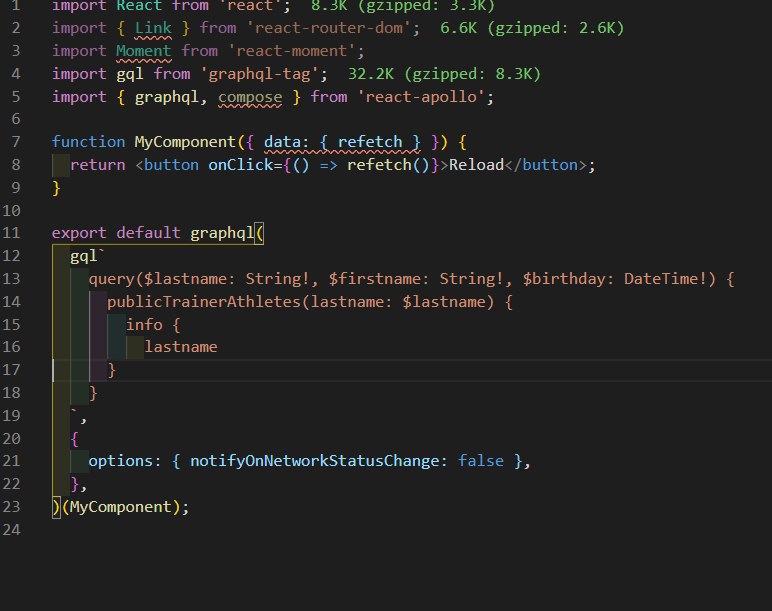Click line number 21 in the gutter

pos(11,461)
